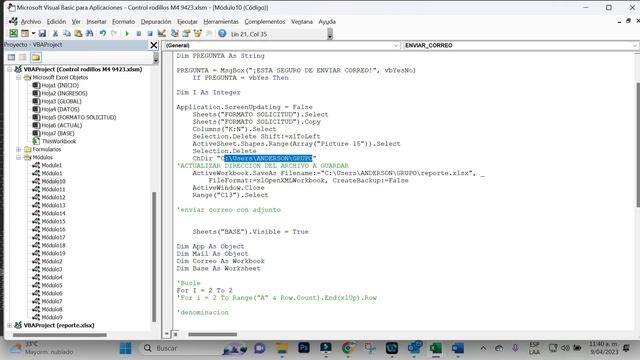Viewport: 640px width, 360px height.
Task: Open the Insertar menu
Action: pyautogui.click(x=96, y=22)
